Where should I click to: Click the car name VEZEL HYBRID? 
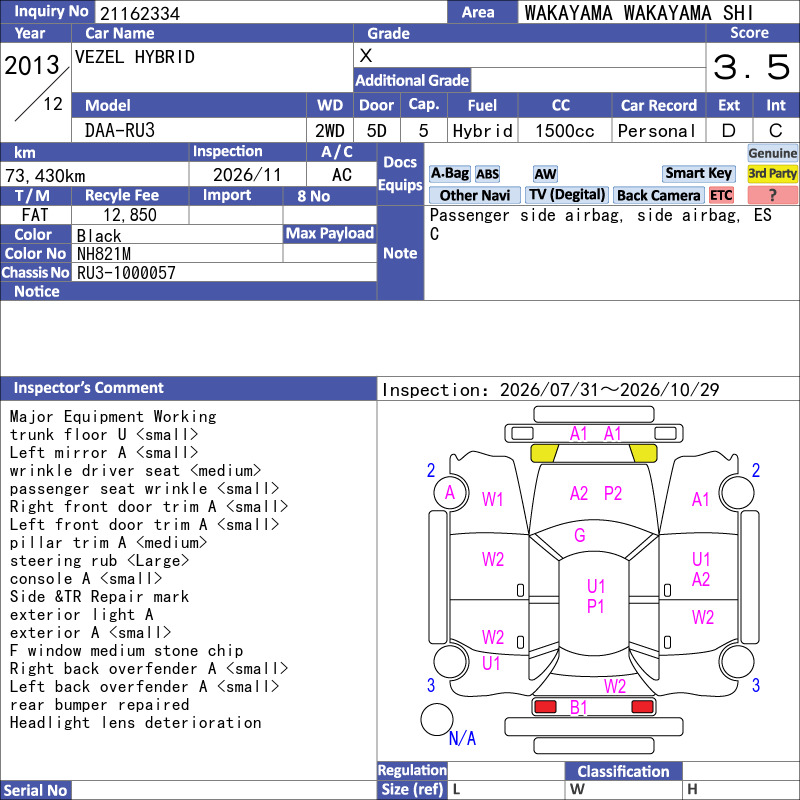(x=135, y=57)
